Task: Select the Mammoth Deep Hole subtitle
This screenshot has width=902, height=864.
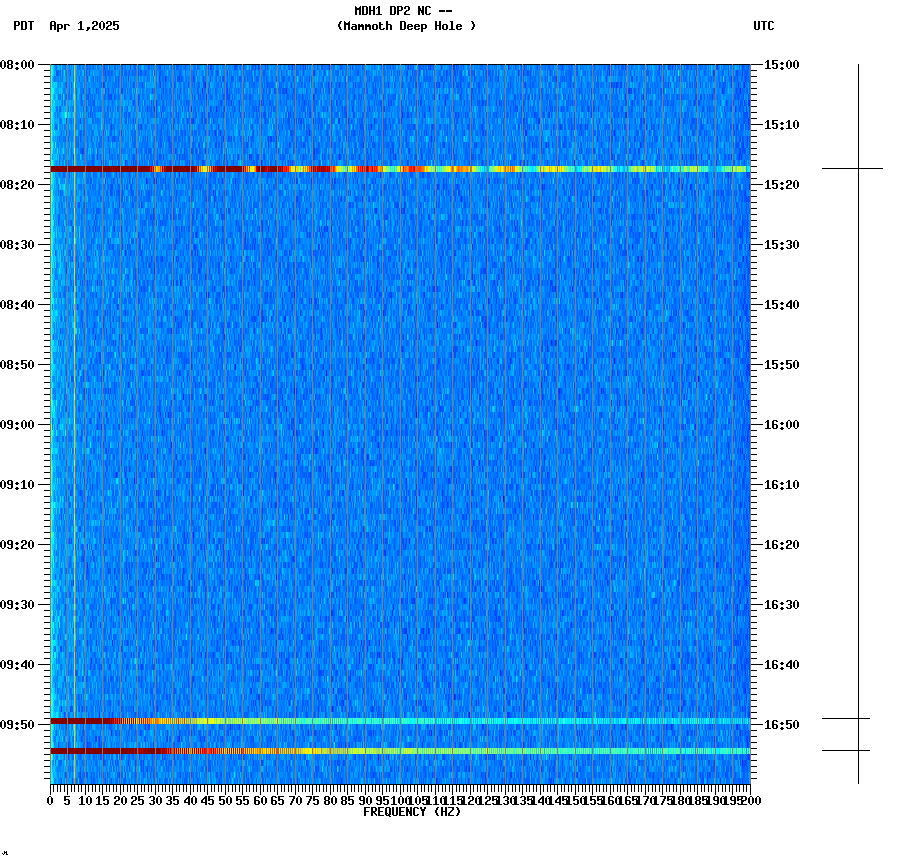Action: pyautogui.click(x=406, y=27)
